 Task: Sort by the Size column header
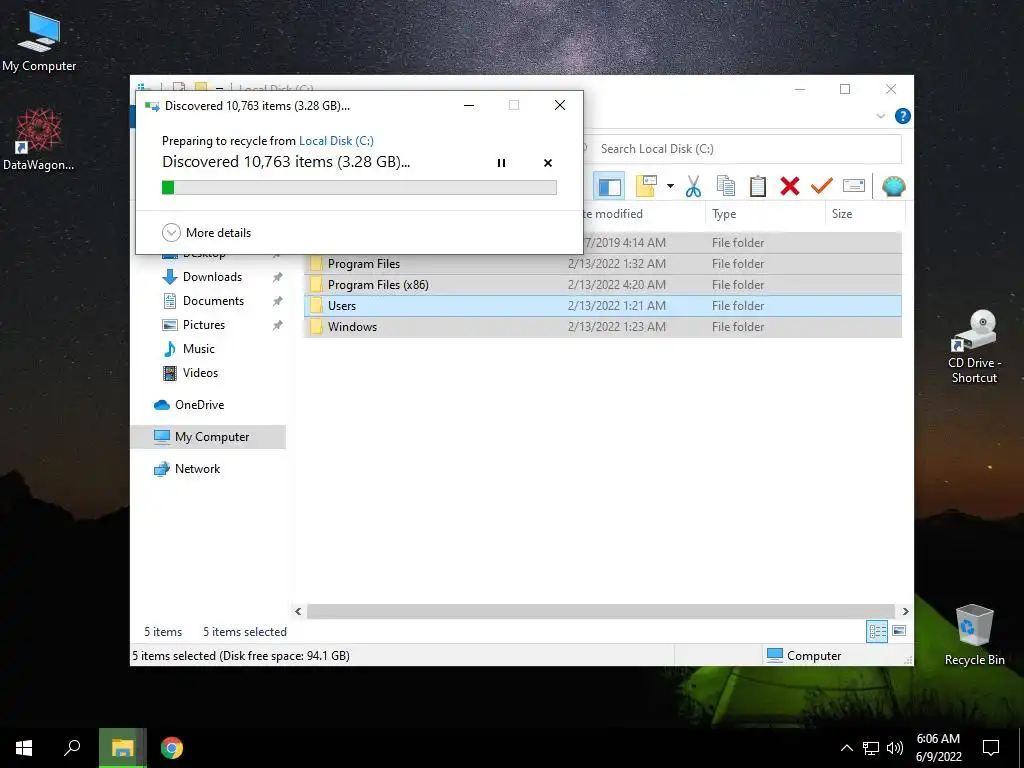tap(865, 214)
